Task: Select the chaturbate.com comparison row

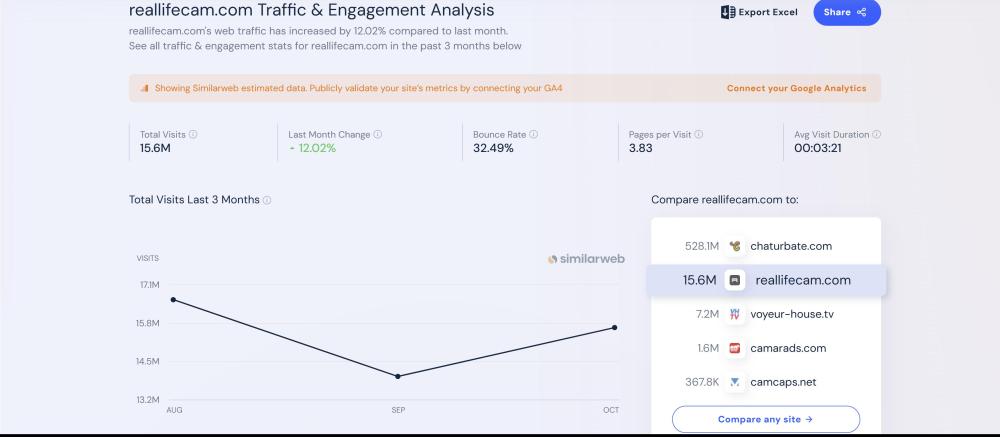Action: [x=766, y=246]
